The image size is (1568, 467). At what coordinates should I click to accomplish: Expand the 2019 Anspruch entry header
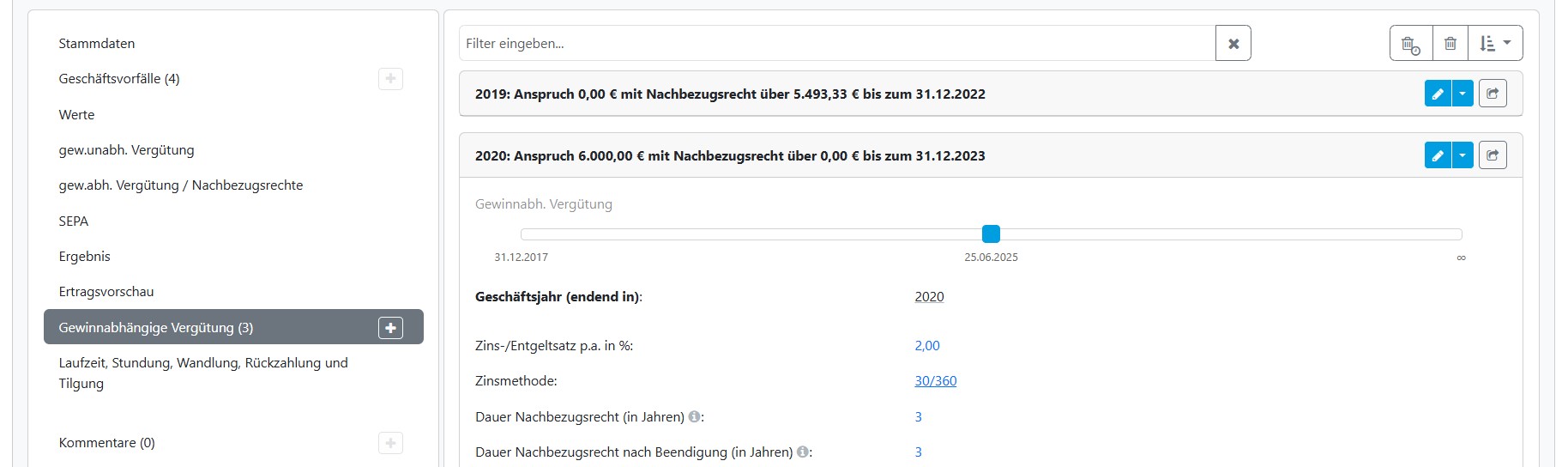(x=729, y=94)
